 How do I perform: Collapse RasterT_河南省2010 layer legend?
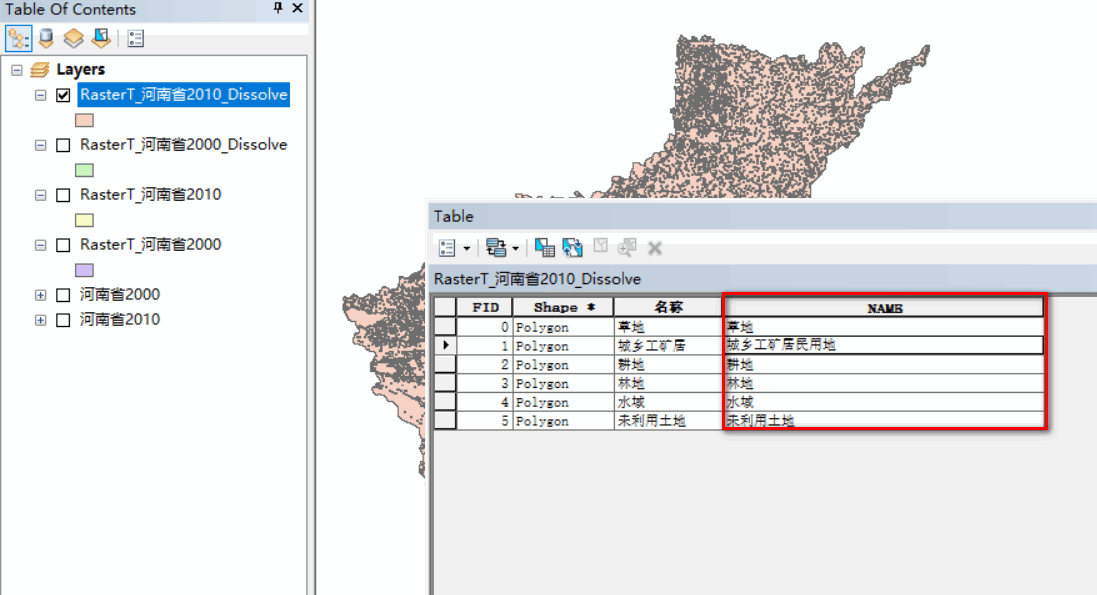coord(41,195)
